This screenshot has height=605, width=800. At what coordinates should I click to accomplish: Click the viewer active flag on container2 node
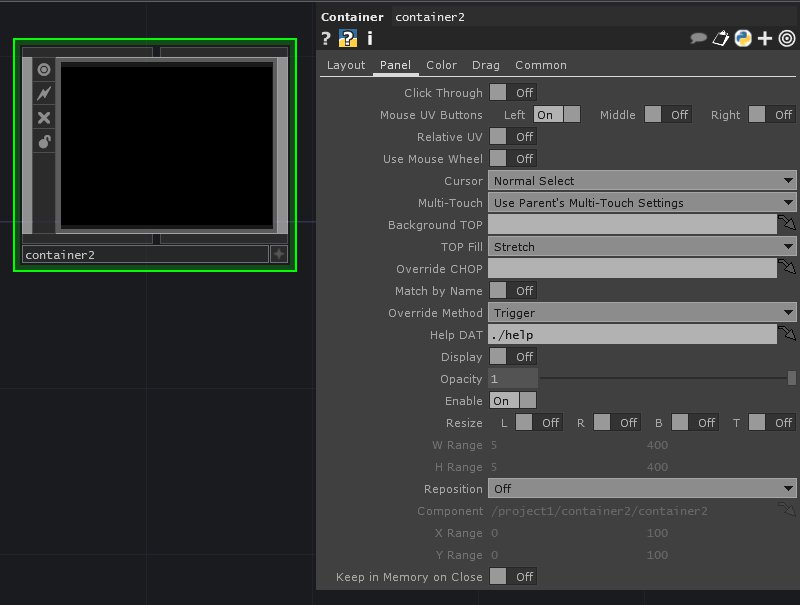click(44, 69)
